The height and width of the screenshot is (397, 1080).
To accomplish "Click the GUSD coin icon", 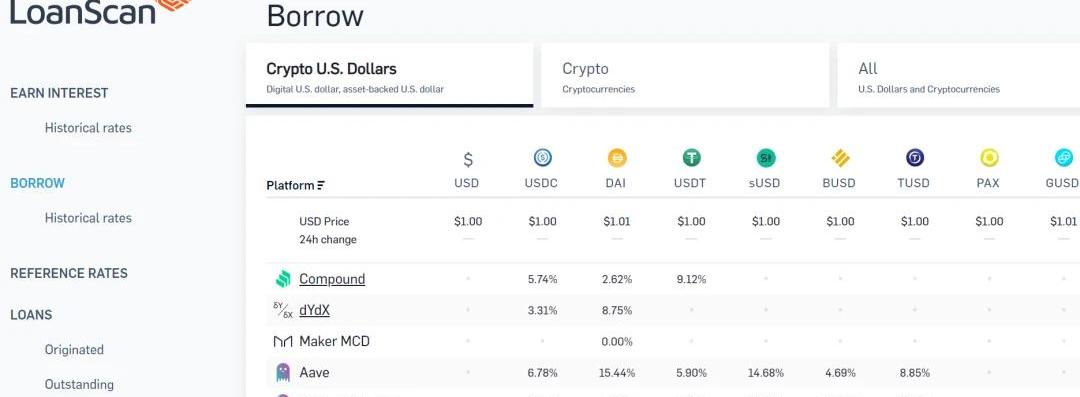I will pos(1063,159).
